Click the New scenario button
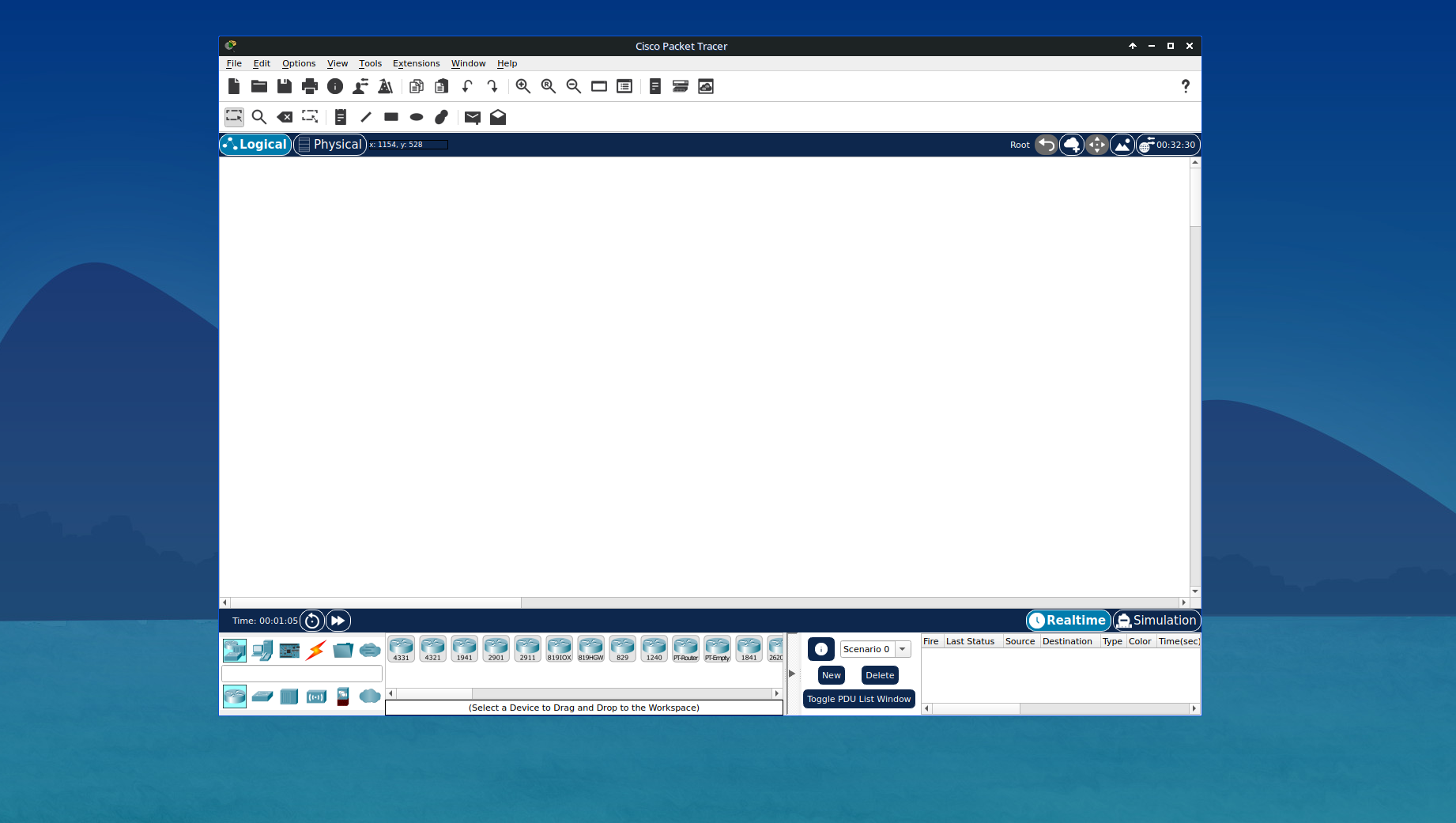The height and width of the screenshot is (823, 1456). [x=832, y=675]
